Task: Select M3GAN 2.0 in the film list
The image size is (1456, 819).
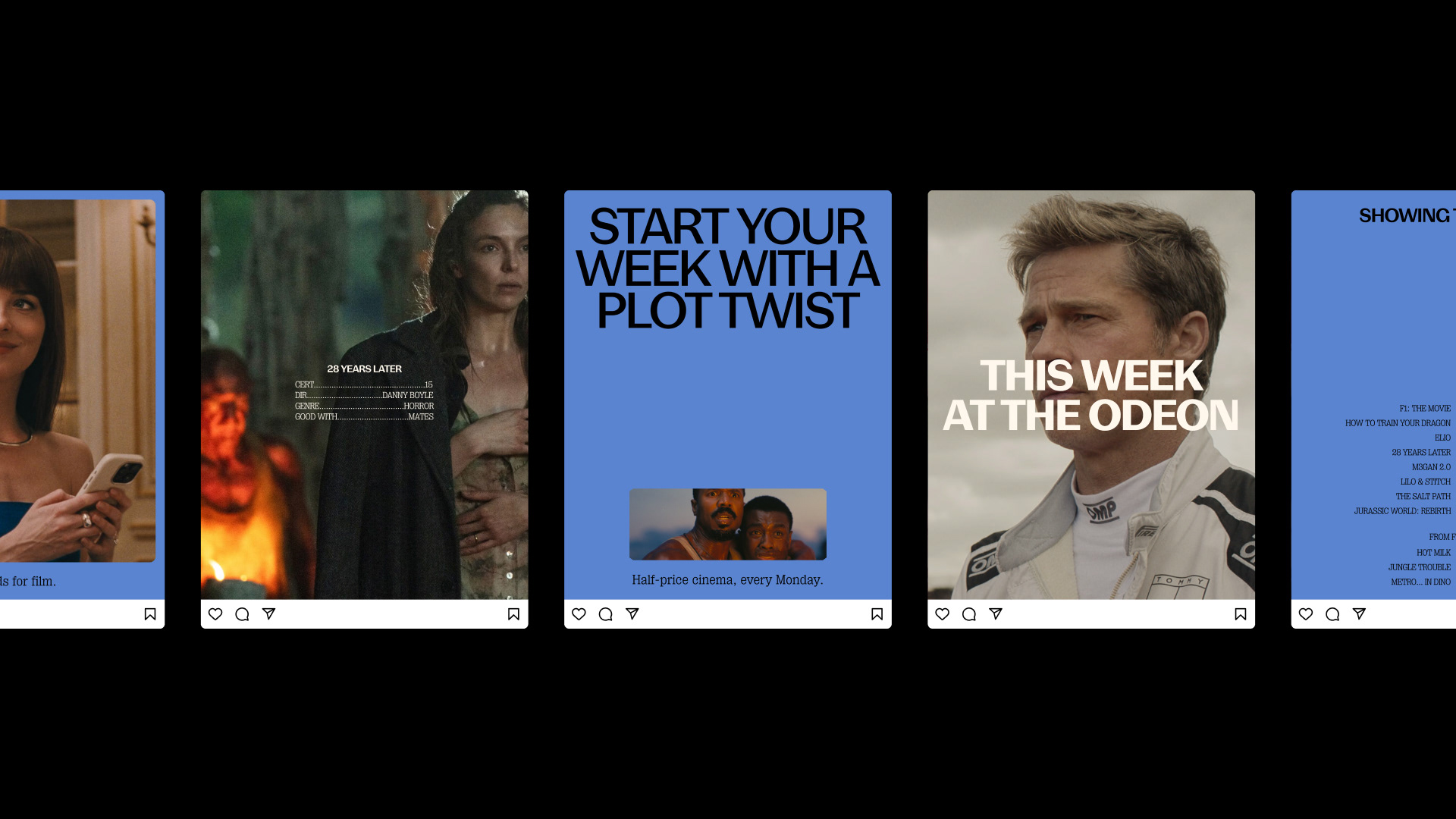Action: click(x=1431, y=467)
